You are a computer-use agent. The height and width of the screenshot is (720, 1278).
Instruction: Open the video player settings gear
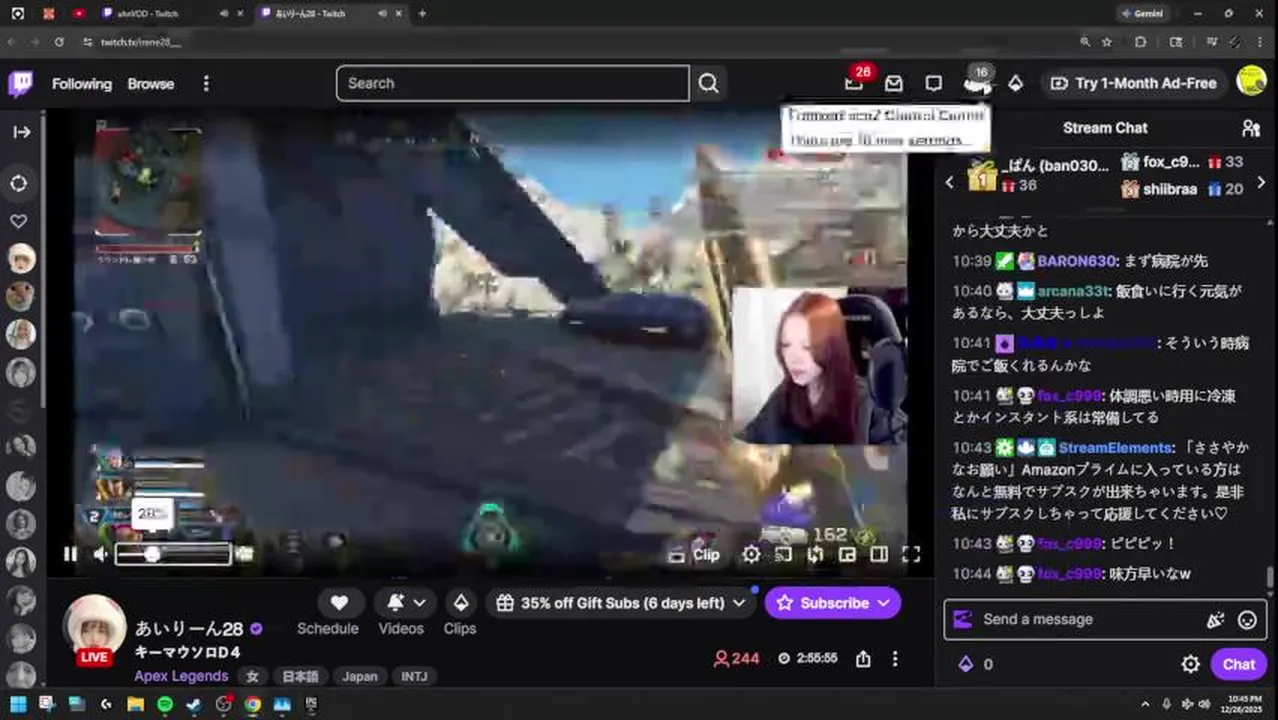(751, 554)
